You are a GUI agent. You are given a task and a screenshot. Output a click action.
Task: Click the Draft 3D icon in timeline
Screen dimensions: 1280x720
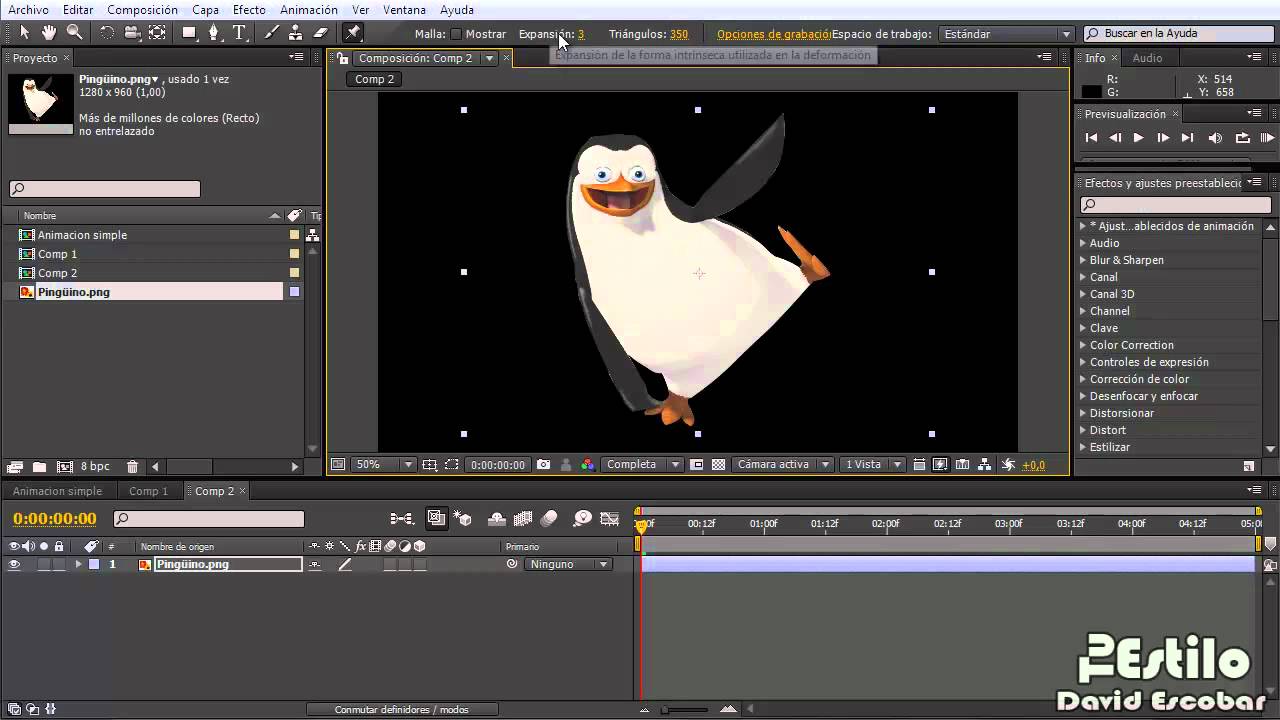(x=462, y=518)
